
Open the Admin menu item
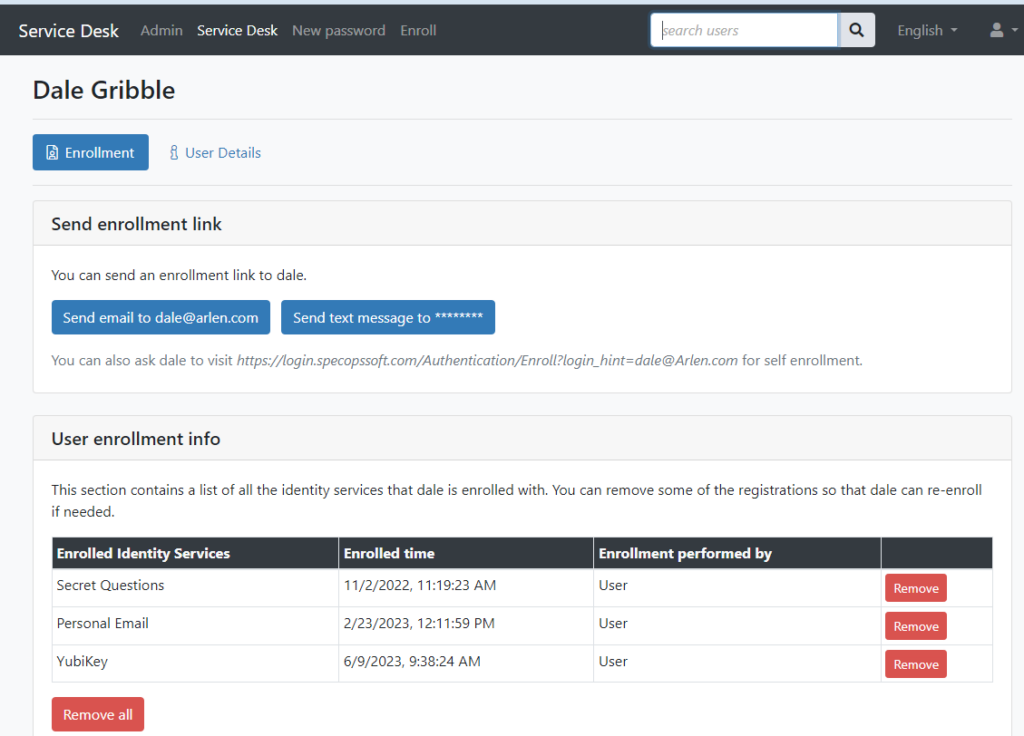[161, 31]
